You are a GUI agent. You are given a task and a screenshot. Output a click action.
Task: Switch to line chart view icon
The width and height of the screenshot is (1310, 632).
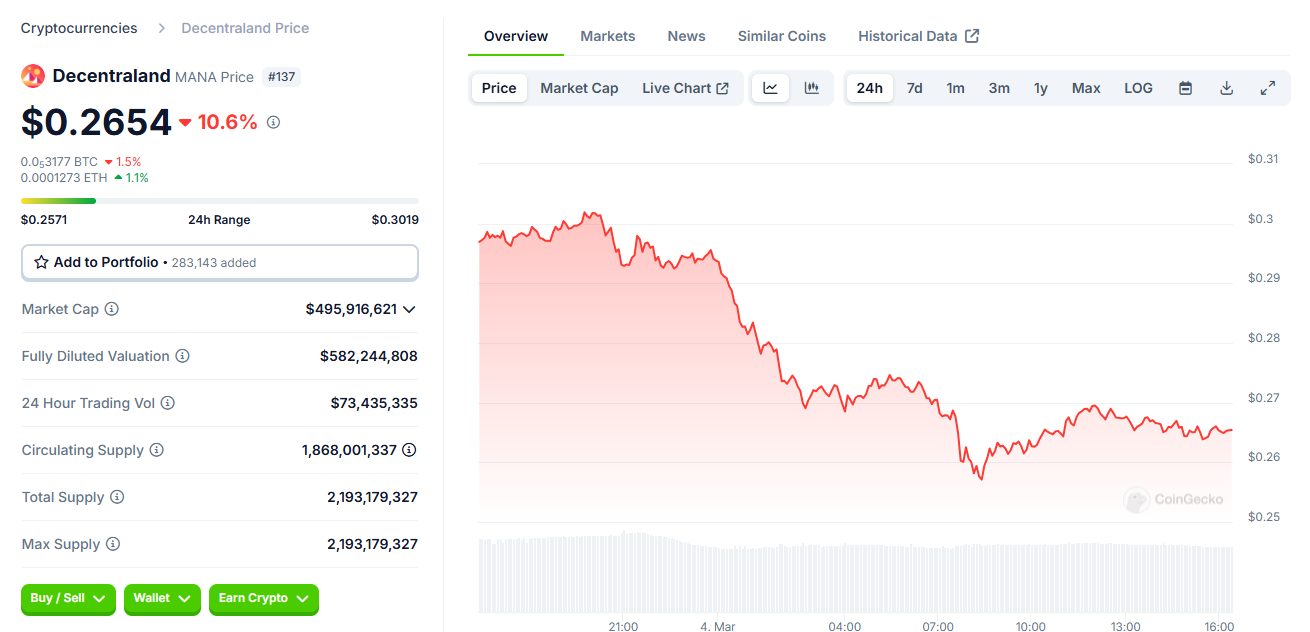point(770,88)
